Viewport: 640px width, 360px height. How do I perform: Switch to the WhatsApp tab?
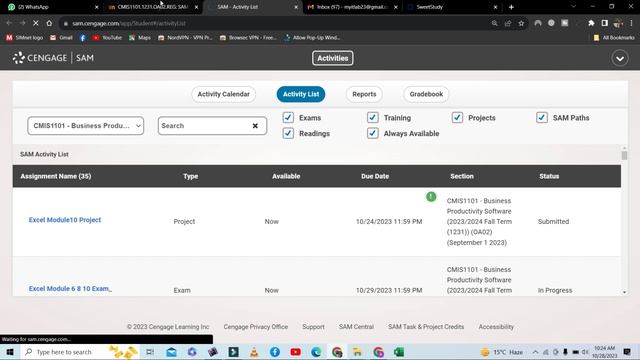[53, 7]
